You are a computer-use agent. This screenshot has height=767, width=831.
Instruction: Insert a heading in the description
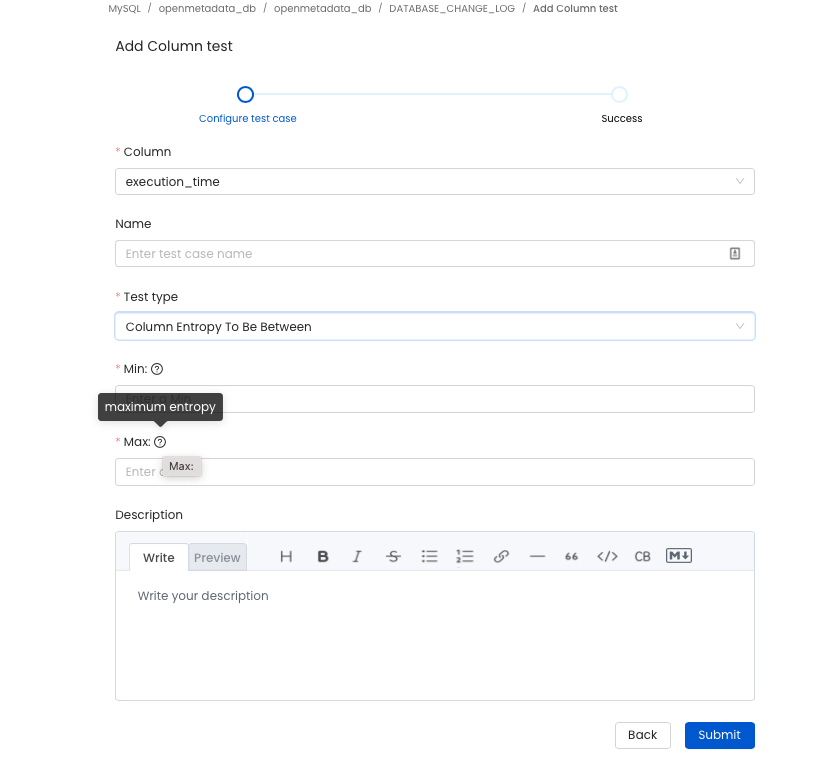[286, 556]
